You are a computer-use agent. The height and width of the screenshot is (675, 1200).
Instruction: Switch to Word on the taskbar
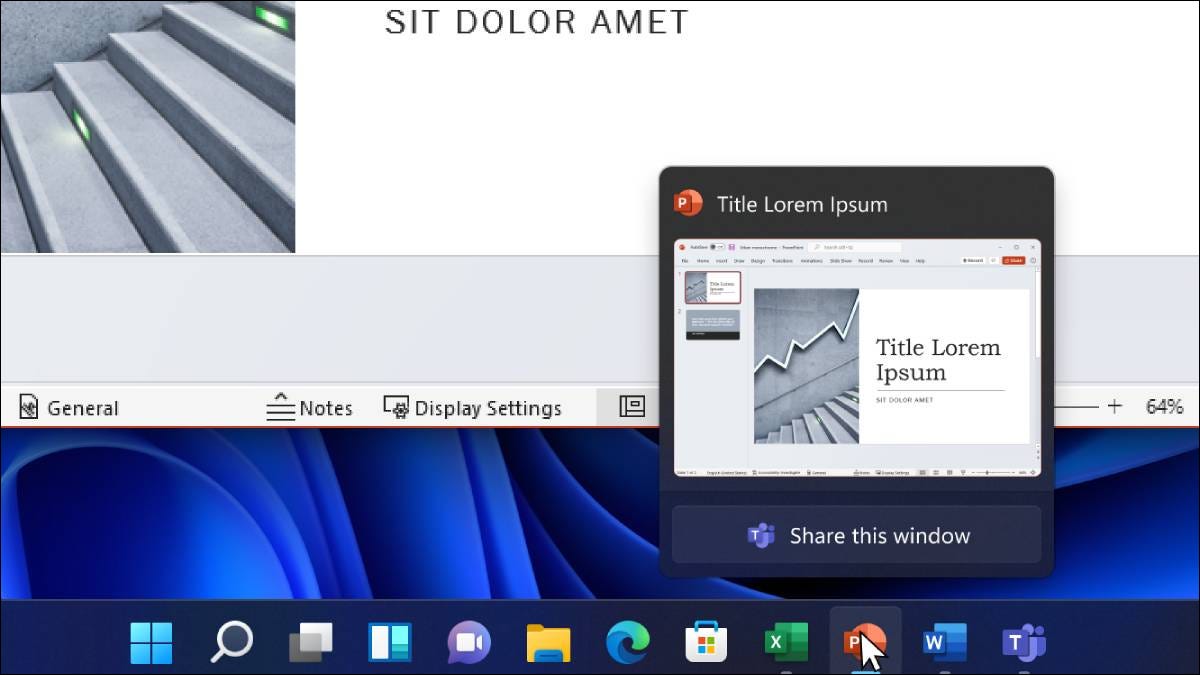pos(945,642)
